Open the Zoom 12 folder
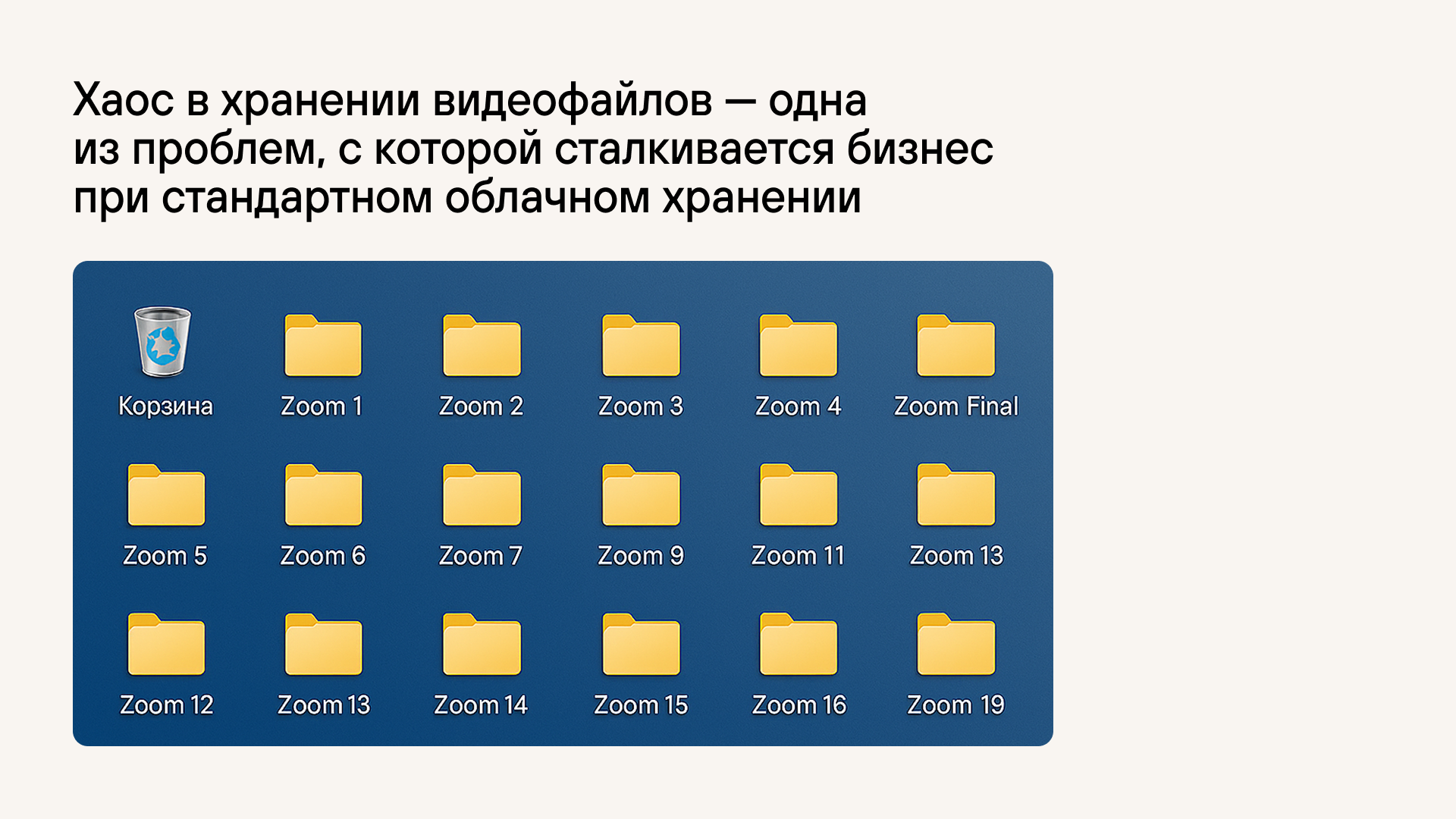Viewport: 1456px width, 819px height. (x=166, y=645)
